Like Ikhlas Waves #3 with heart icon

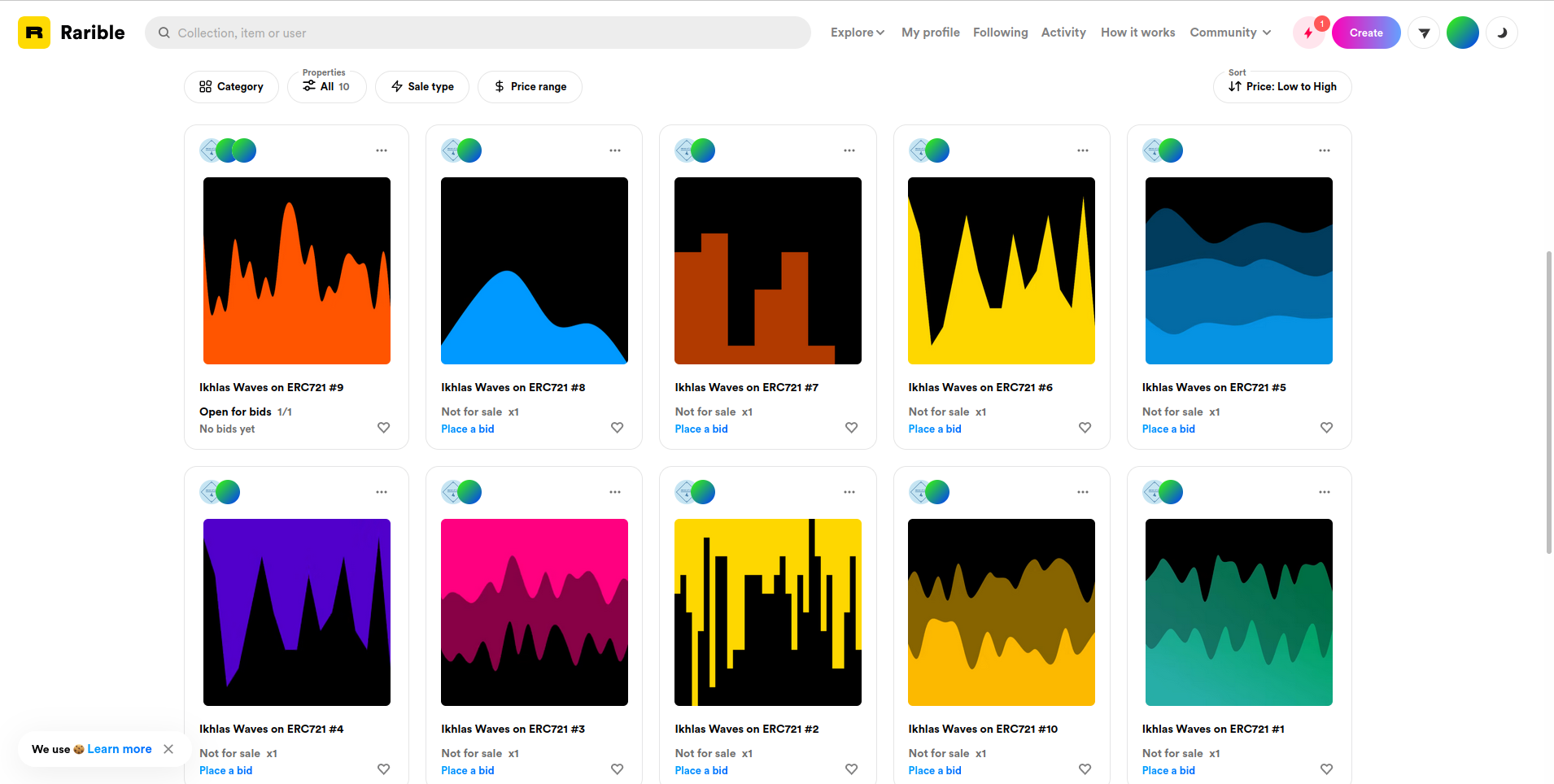(618, 769)
